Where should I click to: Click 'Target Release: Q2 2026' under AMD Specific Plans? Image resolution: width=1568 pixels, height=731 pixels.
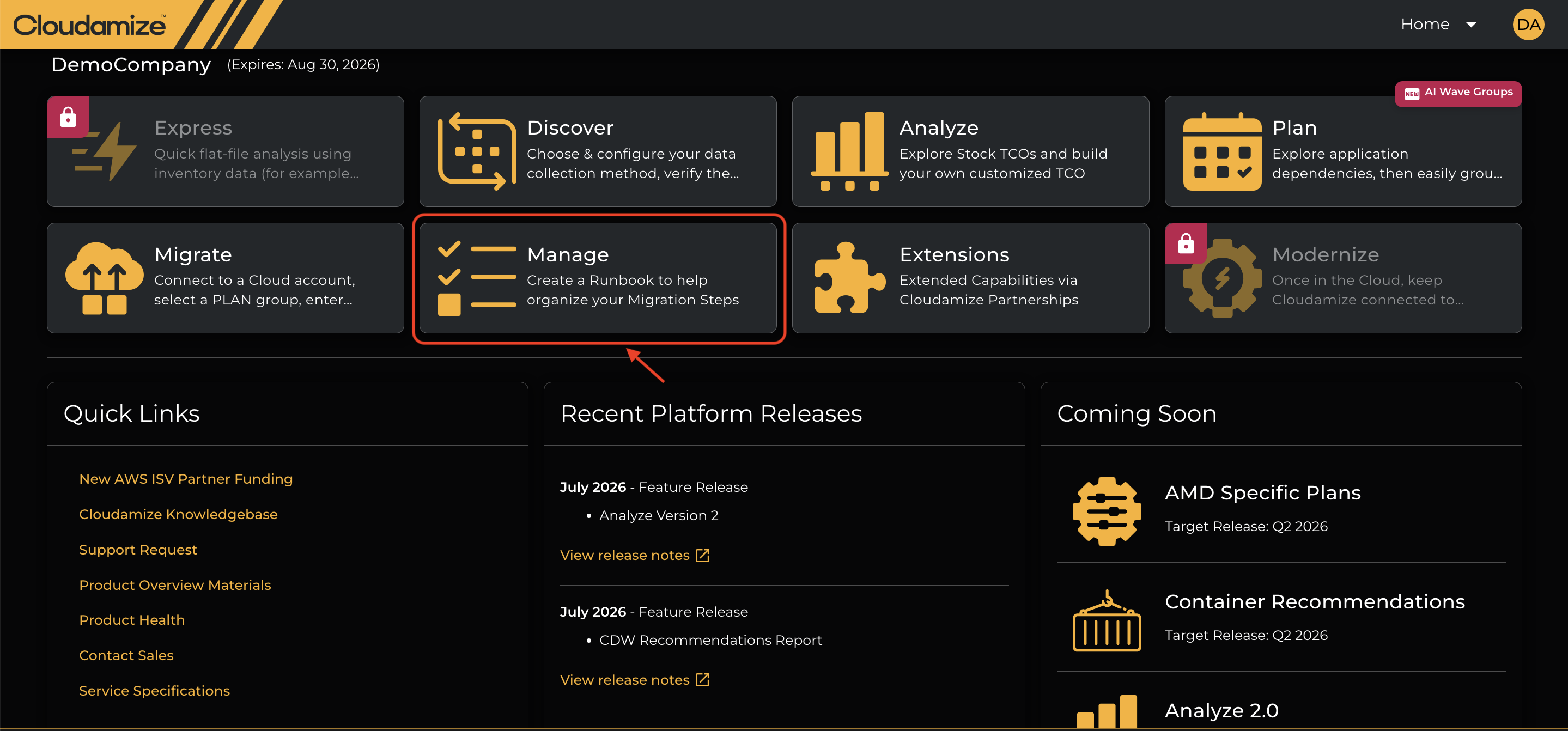coord(1246,527)
